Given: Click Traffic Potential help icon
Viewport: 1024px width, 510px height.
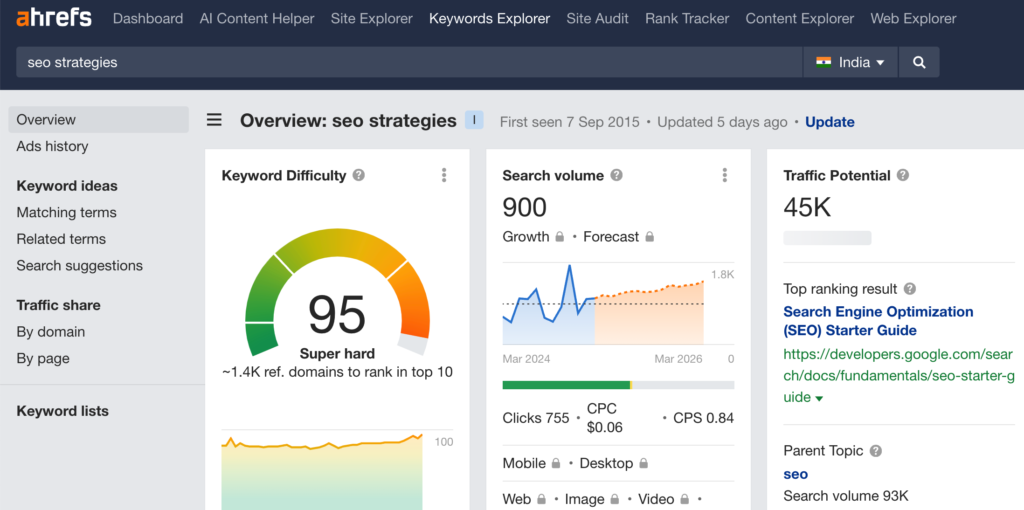Looking at the screenshot, I should pos(903,175).
